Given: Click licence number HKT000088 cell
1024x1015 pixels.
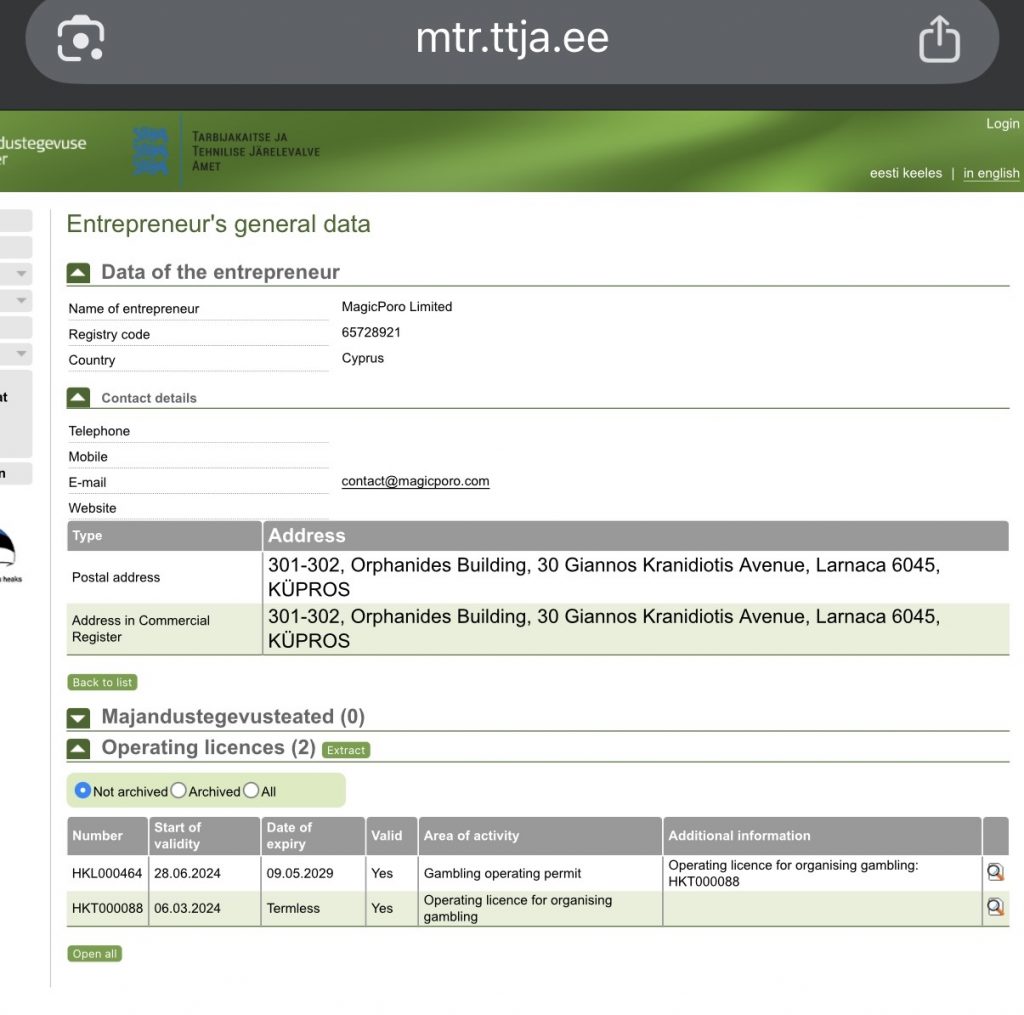Looking at the screenshot, I should pos(107,908).
